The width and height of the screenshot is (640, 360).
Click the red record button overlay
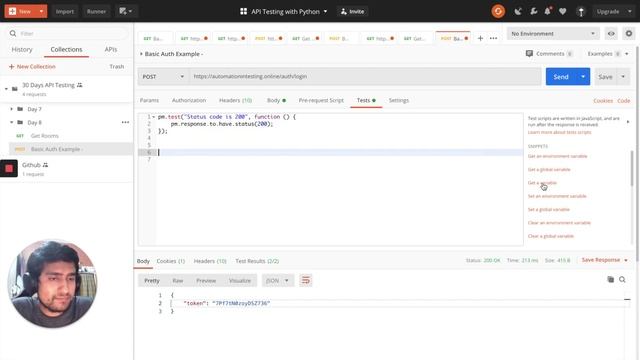pos(9,168)
